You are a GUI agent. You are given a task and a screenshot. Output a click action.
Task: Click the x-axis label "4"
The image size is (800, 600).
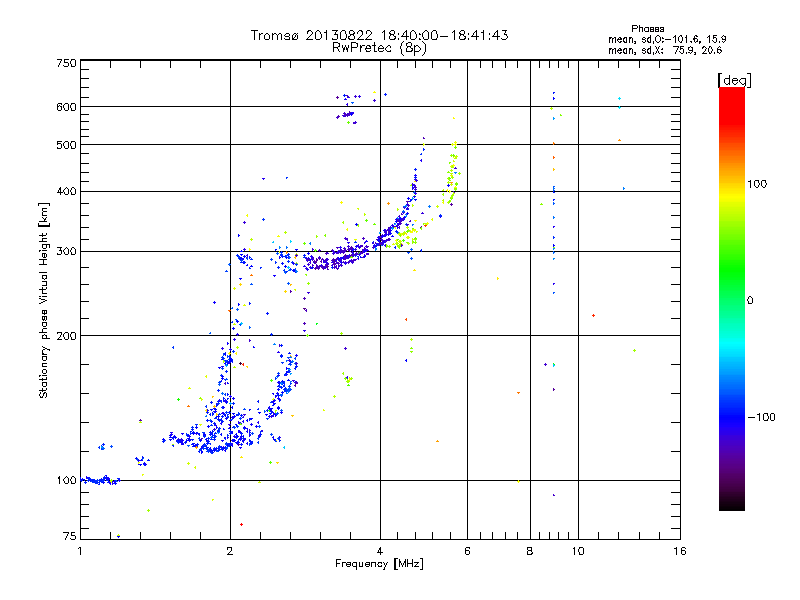380,551
